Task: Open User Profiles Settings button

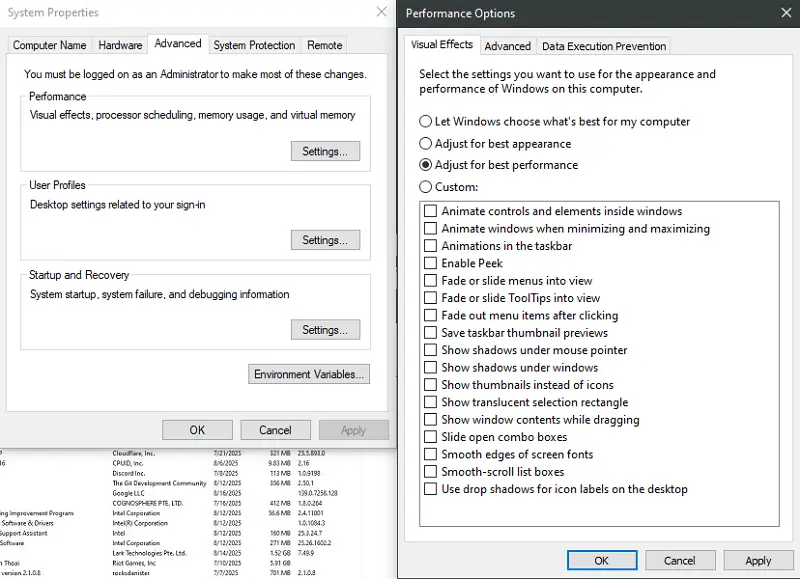Action: point(324,240)
